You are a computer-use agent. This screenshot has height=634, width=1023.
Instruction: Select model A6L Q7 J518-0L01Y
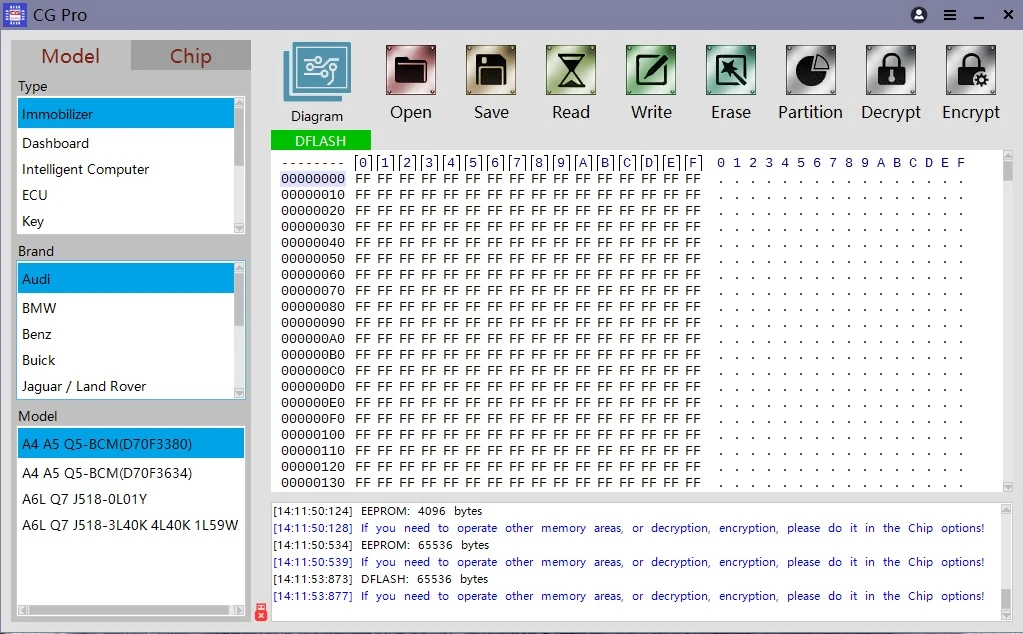[x=130, y=499]
